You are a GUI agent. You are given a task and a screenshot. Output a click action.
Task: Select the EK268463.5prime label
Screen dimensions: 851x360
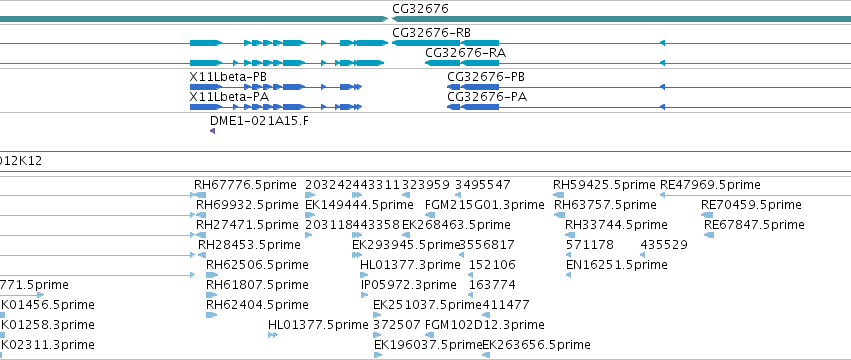tap(456, 225)
